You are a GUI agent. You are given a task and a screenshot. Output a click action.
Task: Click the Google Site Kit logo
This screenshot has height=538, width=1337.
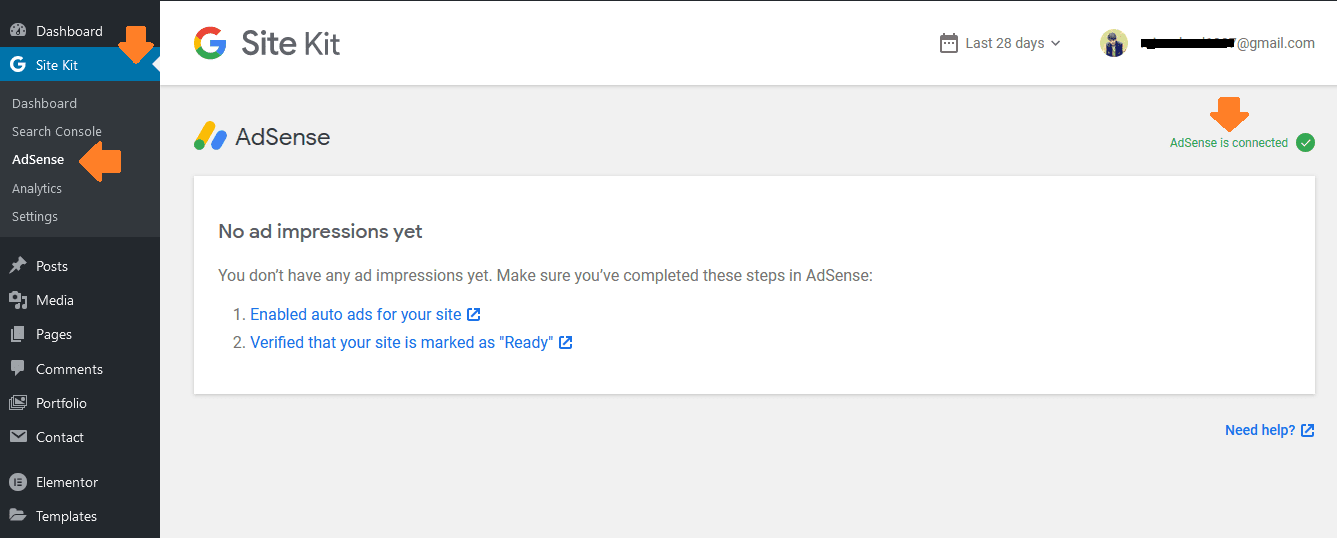coord(267,43)
